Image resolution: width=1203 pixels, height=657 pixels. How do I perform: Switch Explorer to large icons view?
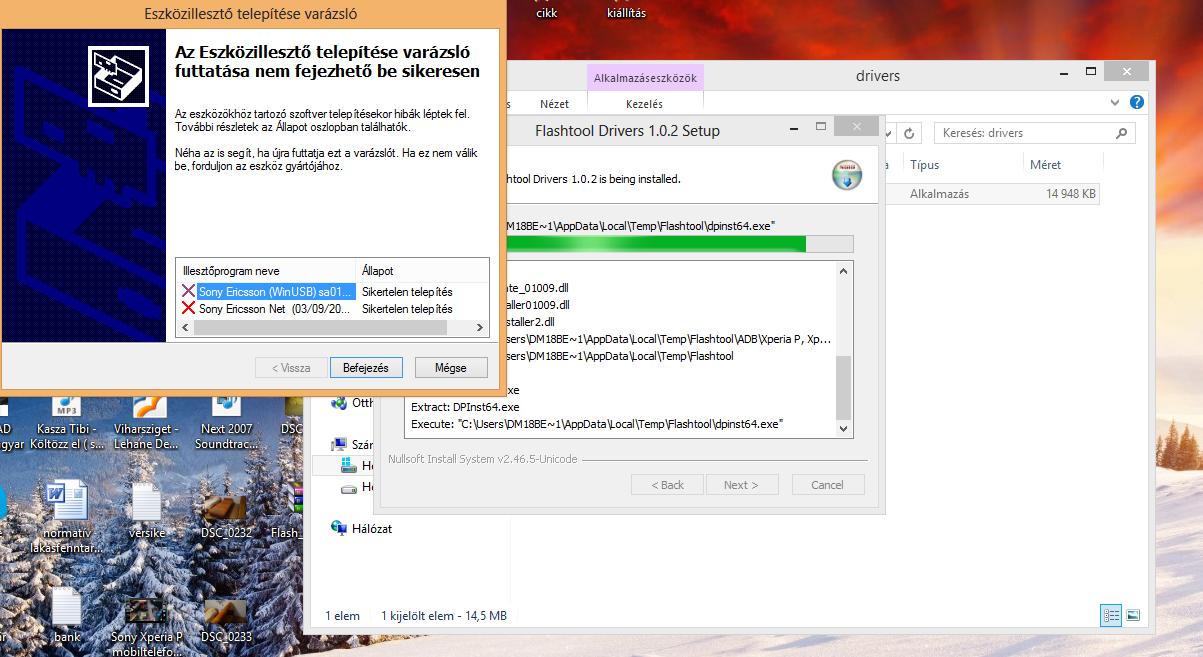point(1133,616)
